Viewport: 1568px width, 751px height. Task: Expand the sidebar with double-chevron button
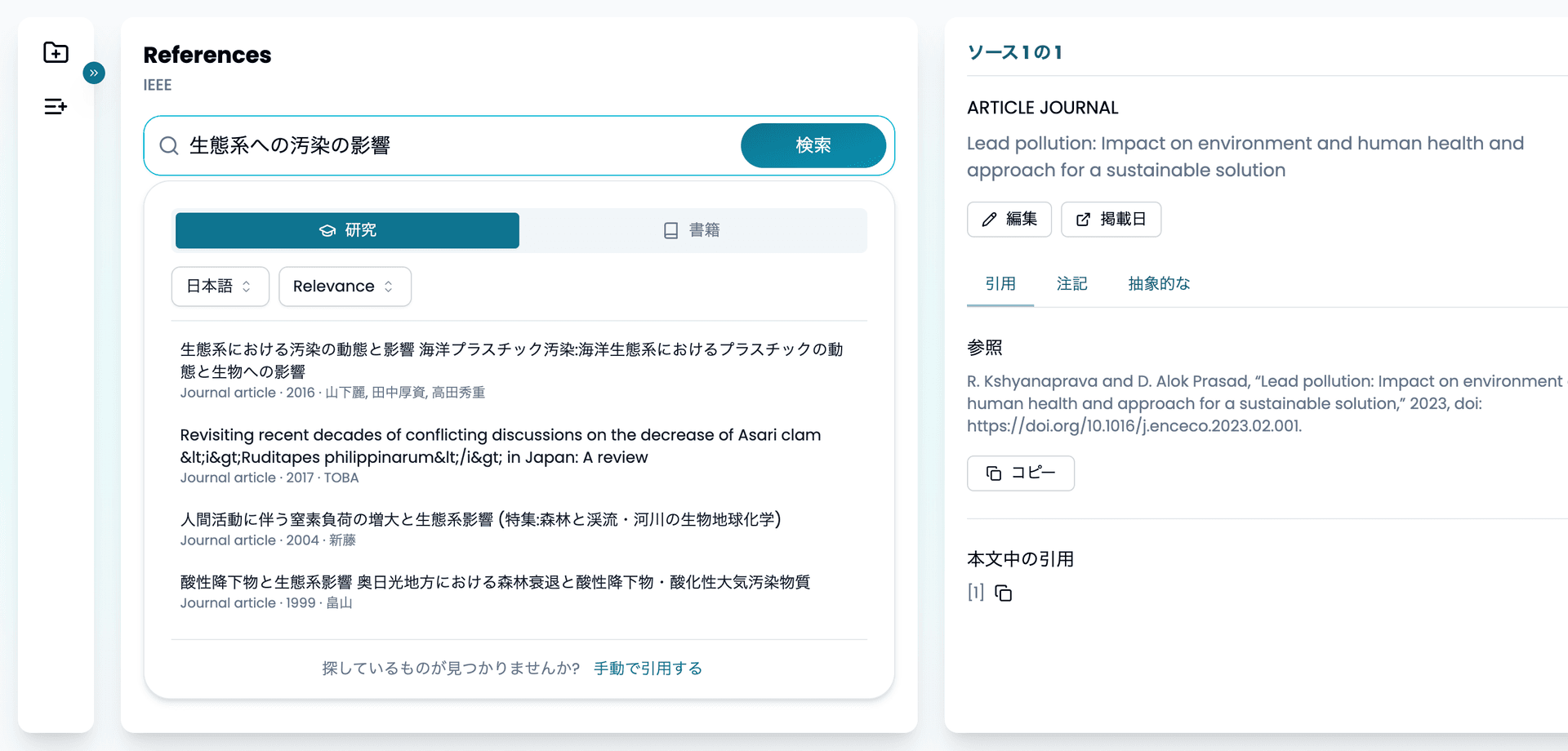(x=94, y=73)
